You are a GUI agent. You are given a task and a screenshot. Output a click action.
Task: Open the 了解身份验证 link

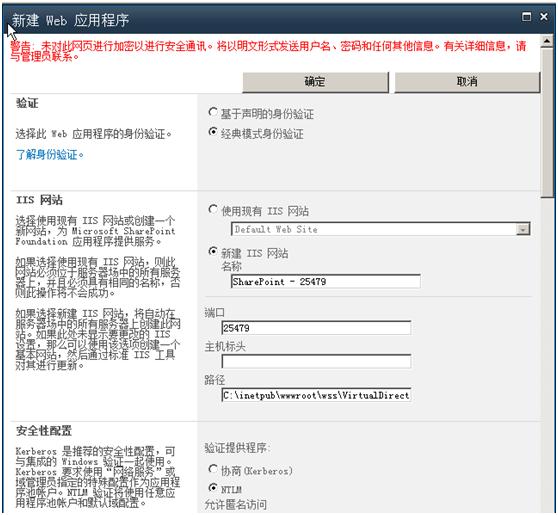[49, 154]
